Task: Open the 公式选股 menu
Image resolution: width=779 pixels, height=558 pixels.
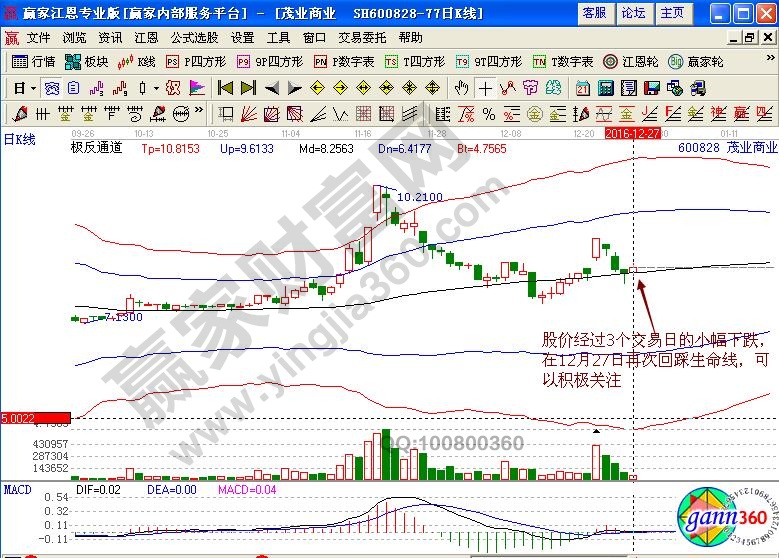Action: click(x=192, y=37)
